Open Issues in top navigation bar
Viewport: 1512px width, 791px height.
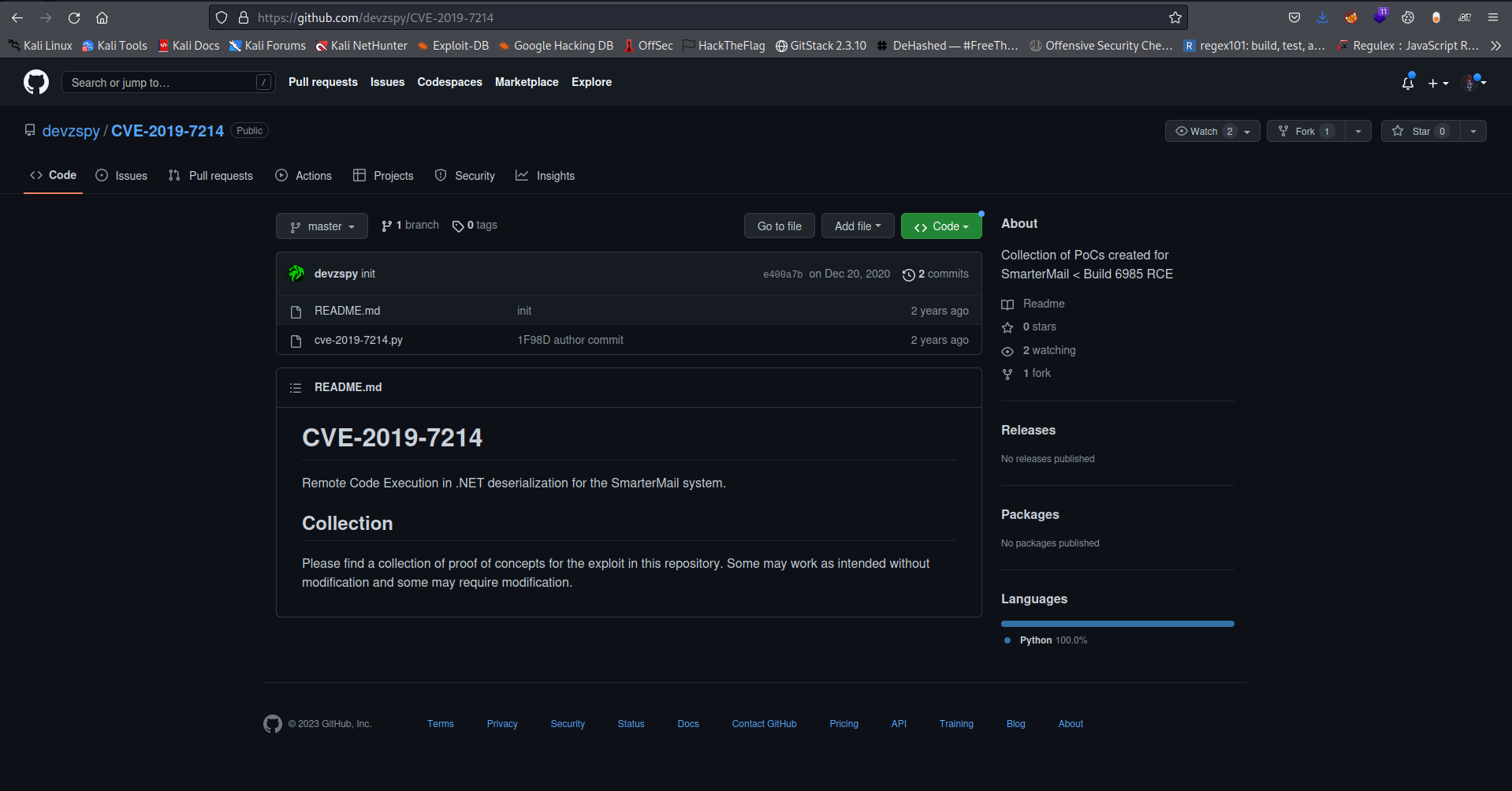tap(387, 82)
